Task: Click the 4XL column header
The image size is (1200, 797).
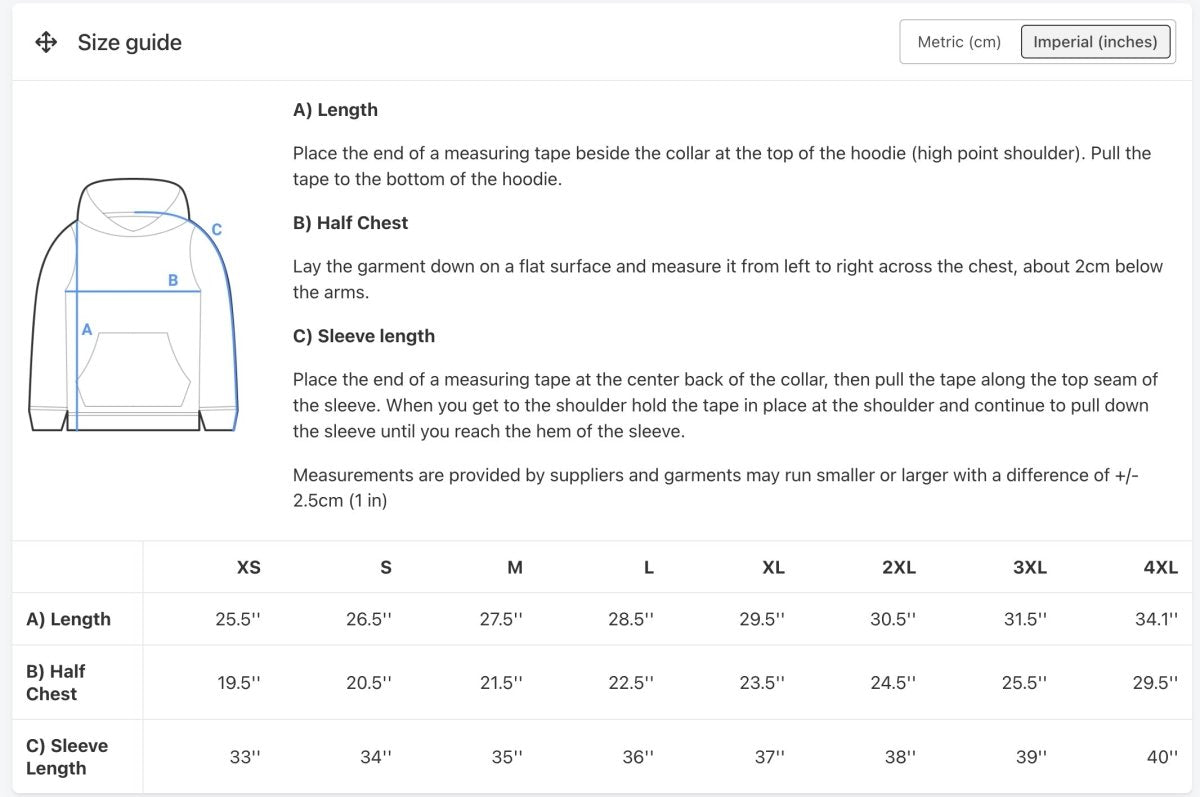Action: click(1160, 567)
